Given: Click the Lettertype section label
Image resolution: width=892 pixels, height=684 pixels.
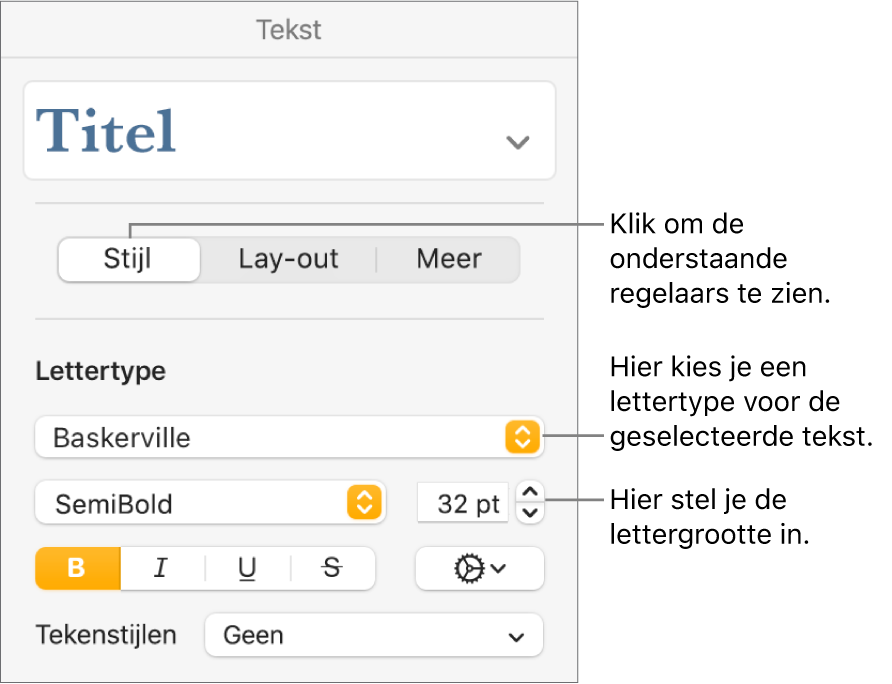Looking at the screenshot, I should click(x=101, y=371).
